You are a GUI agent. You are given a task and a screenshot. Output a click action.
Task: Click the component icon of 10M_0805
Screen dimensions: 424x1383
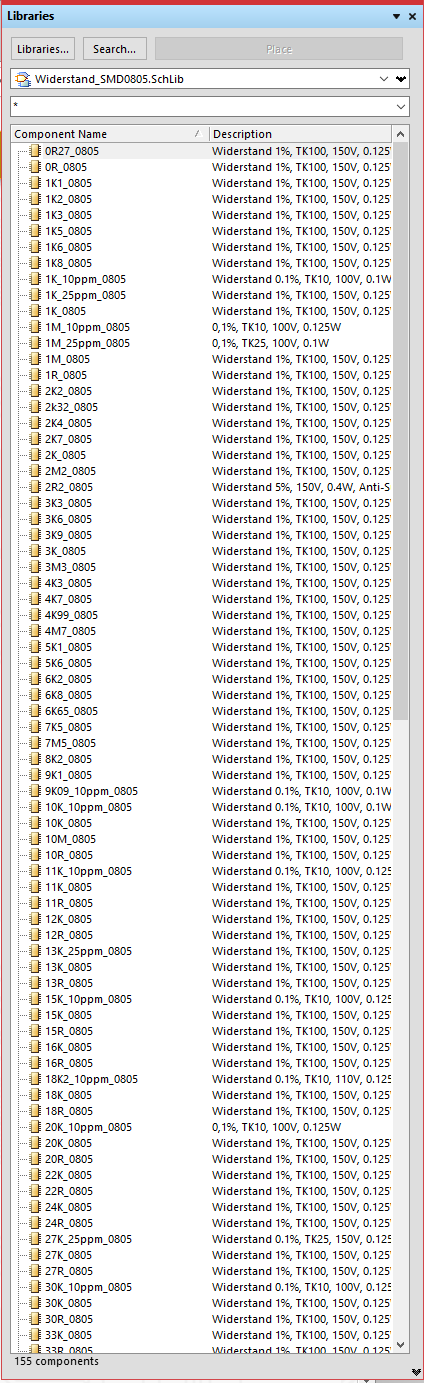pos(35,839)
